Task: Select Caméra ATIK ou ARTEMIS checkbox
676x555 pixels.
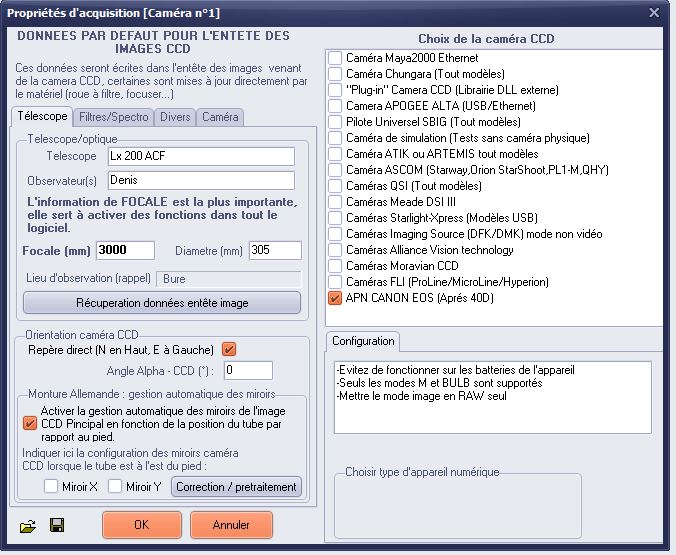Action: (335, 154)
